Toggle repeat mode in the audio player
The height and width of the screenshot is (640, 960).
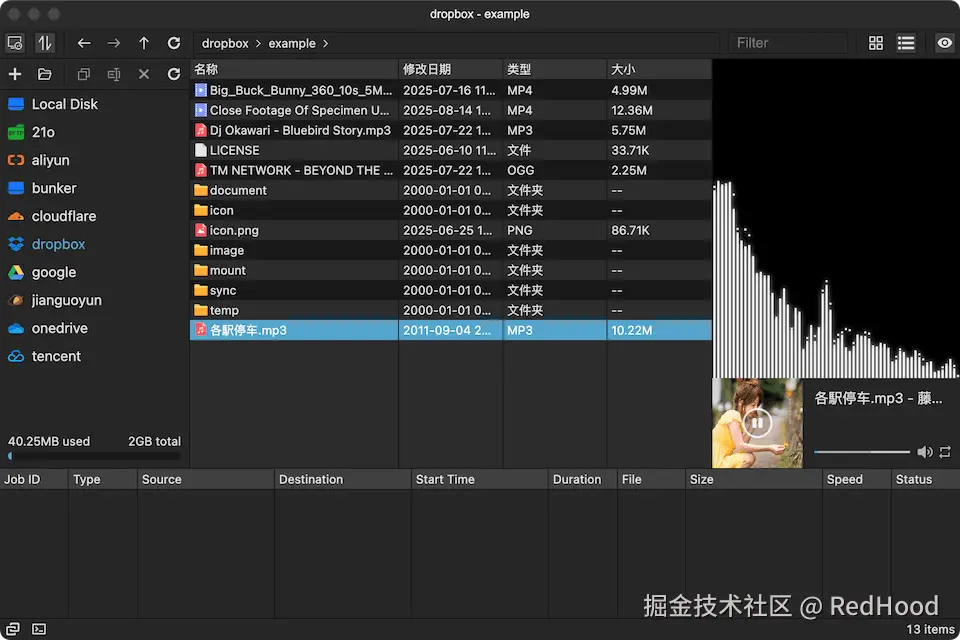click(946, 452)
